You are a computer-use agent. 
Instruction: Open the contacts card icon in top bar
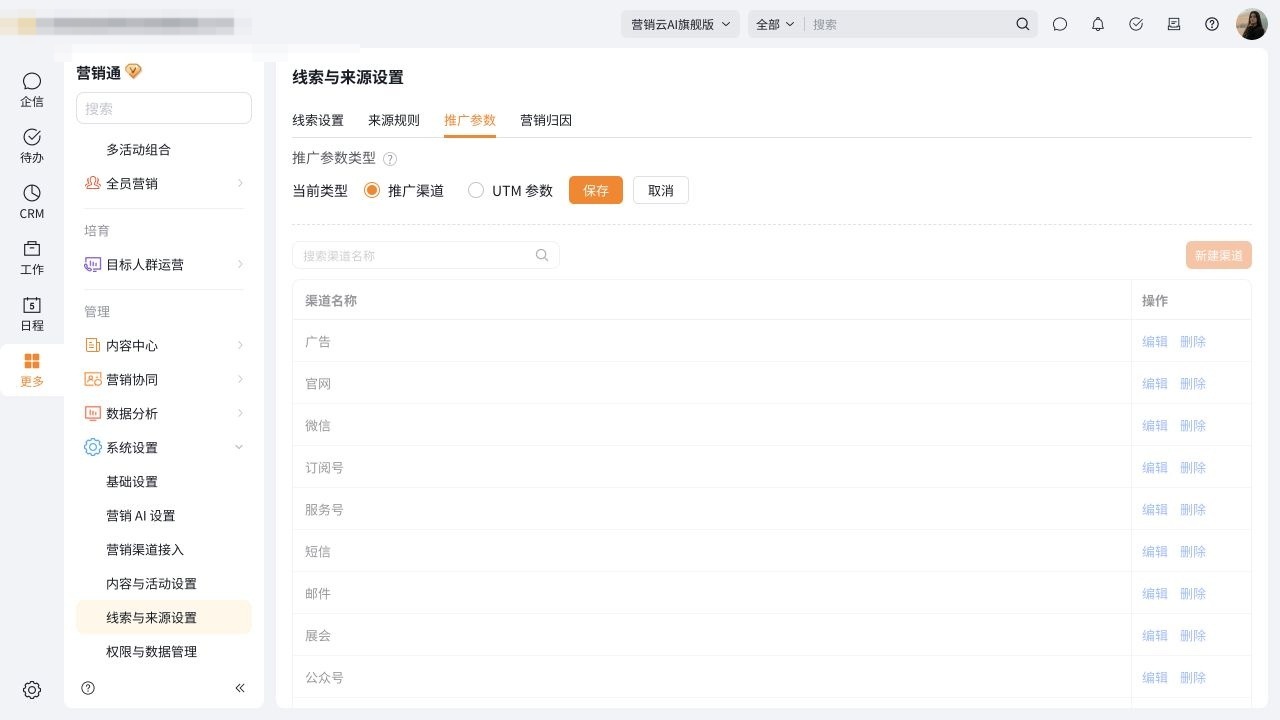(1174, 24)
